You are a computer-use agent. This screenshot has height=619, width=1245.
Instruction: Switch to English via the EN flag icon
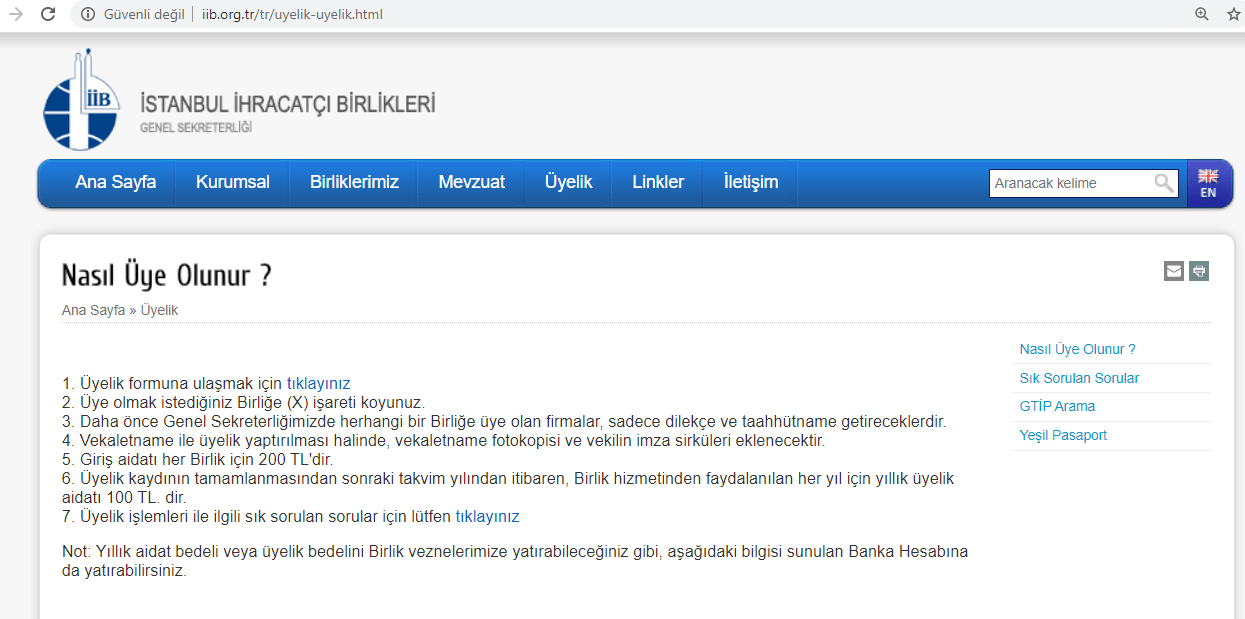point(1210,183)
